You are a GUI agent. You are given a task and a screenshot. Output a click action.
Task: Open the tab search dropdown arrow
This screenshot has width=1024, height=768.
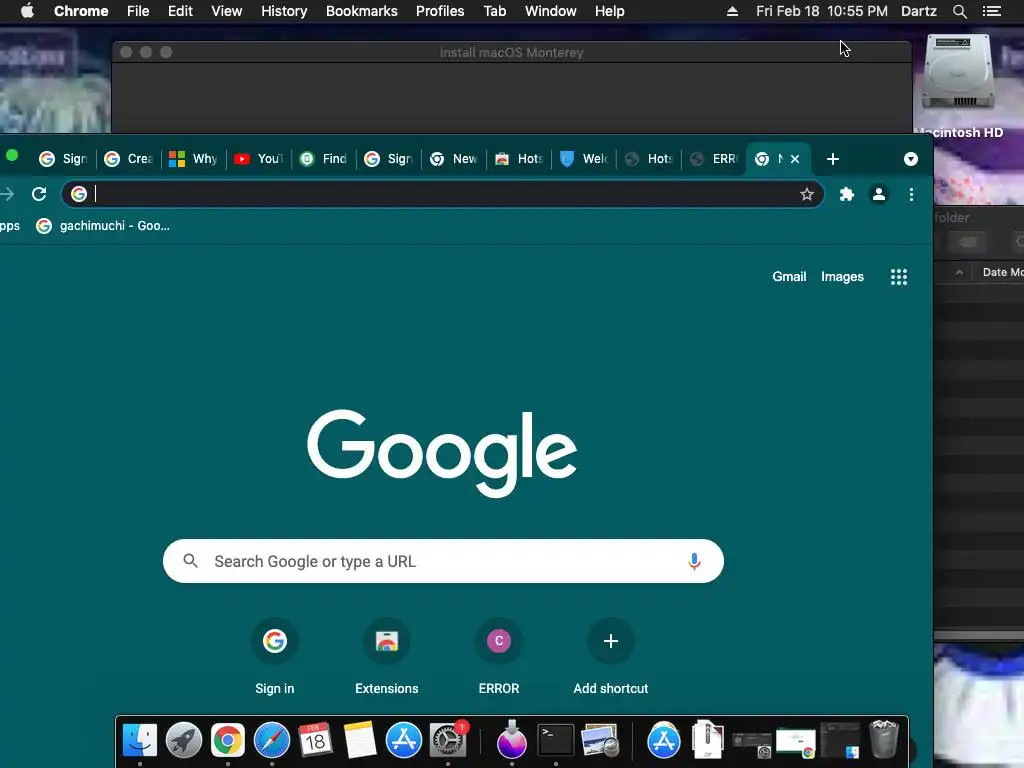point(910,159)
